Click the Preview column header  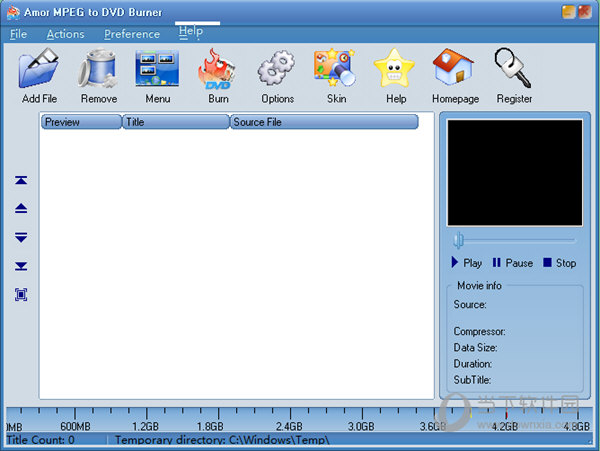(81, 122)
